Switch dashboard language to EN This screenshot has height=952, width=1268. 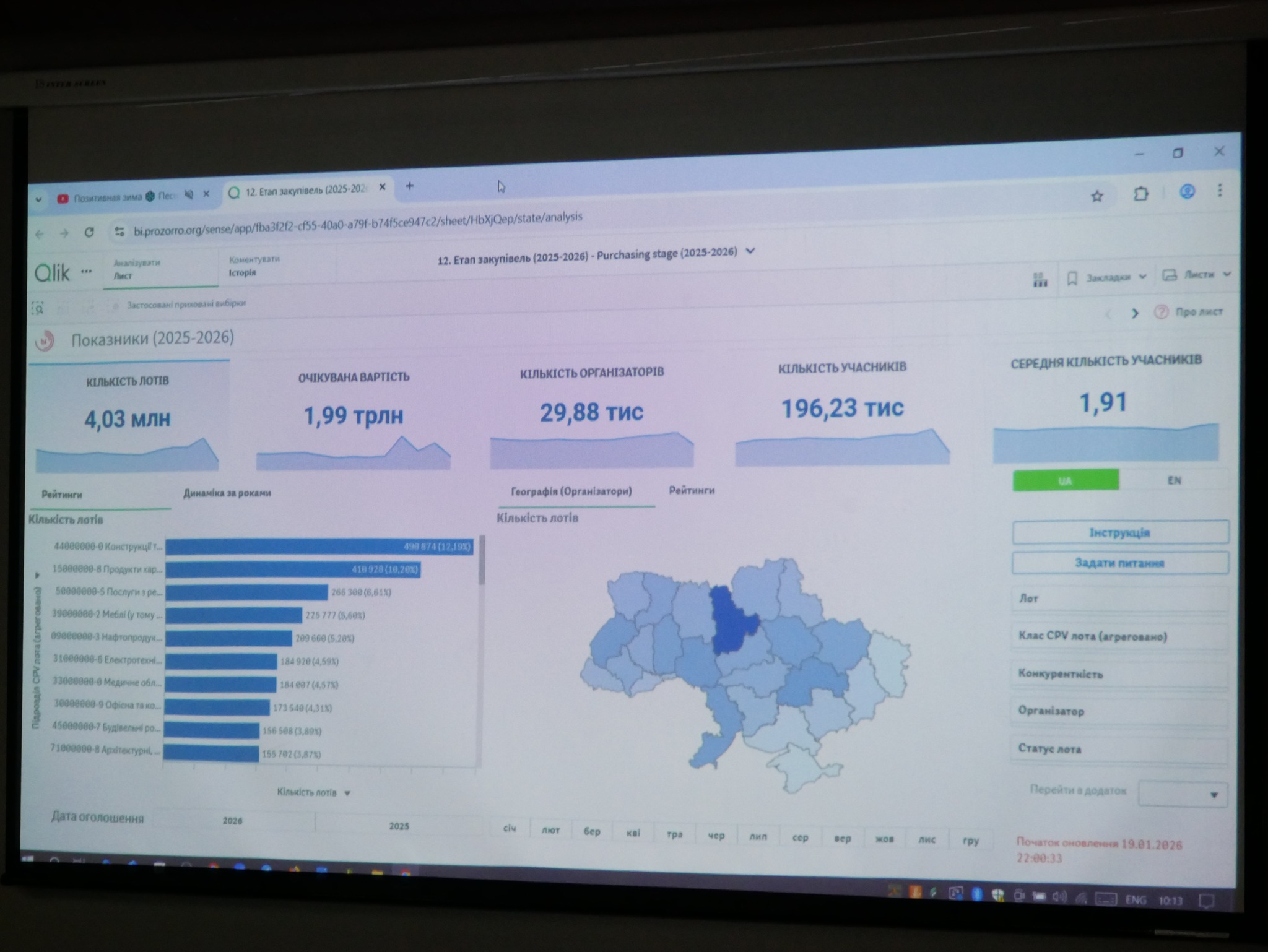click(1174, 480)
